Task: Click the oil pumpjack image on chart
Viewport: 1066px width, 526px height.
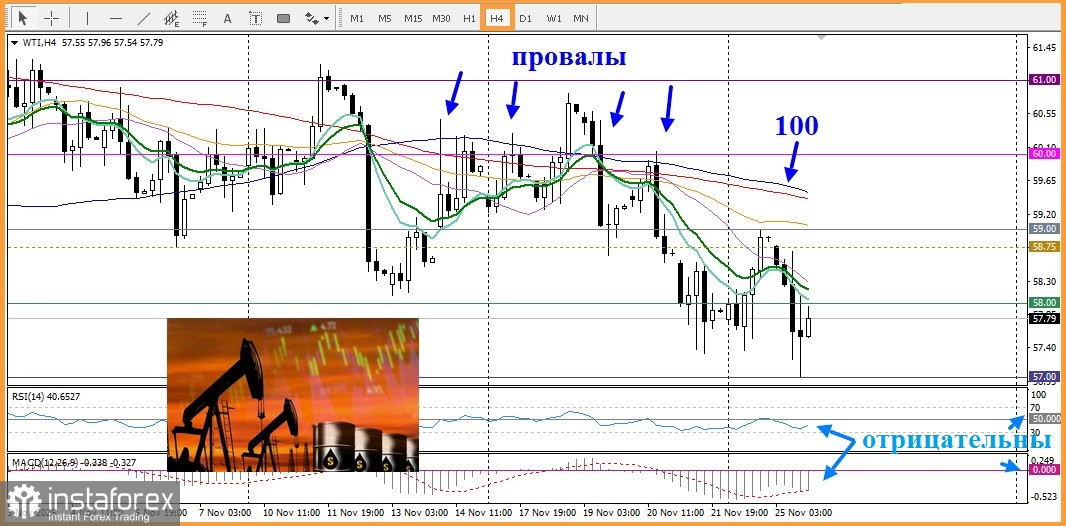Action: click(292, 395)
